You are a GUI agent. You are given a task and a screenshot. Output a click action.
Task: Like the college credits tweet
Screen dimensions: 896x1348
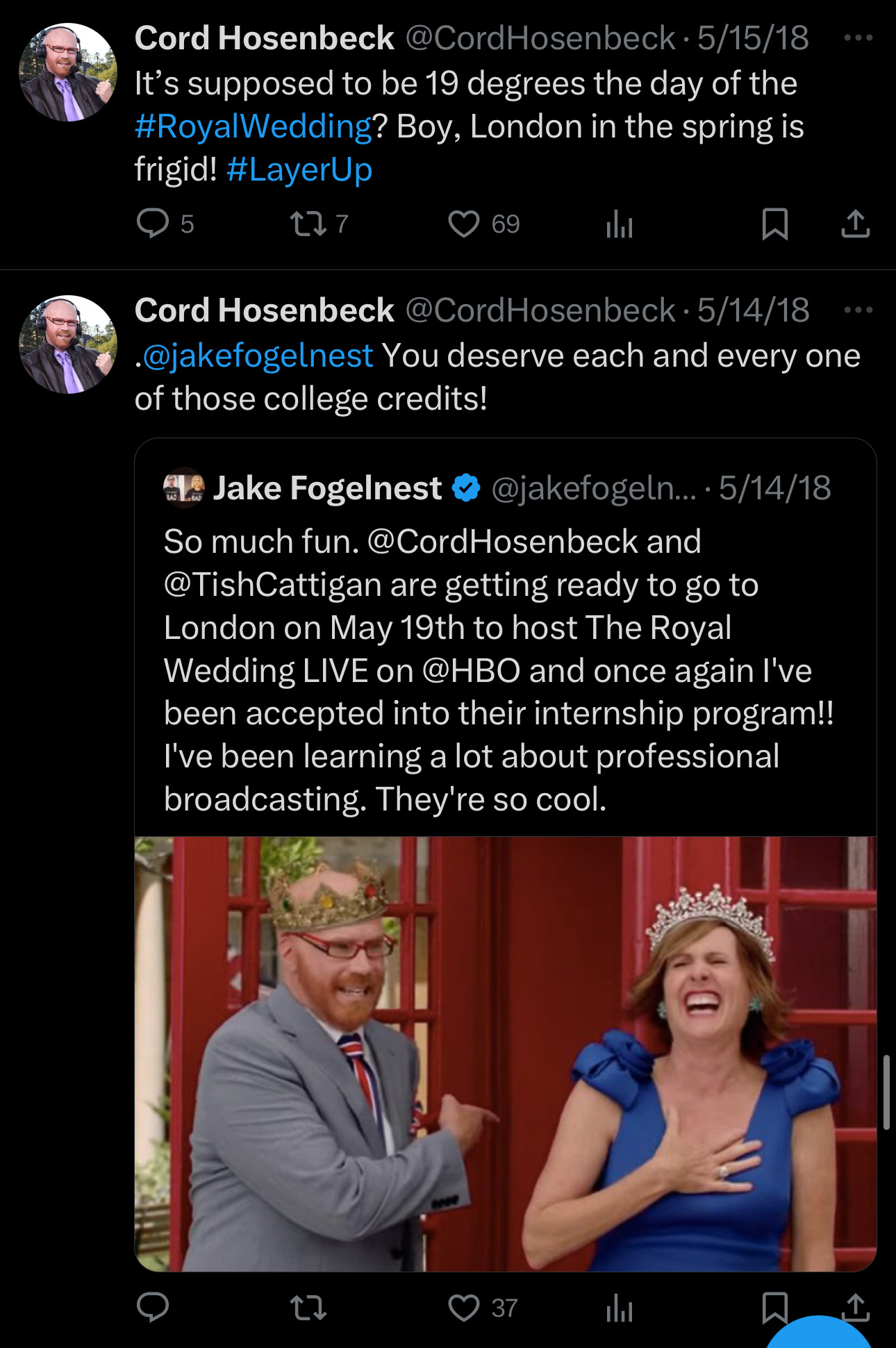coord(464,1308)
